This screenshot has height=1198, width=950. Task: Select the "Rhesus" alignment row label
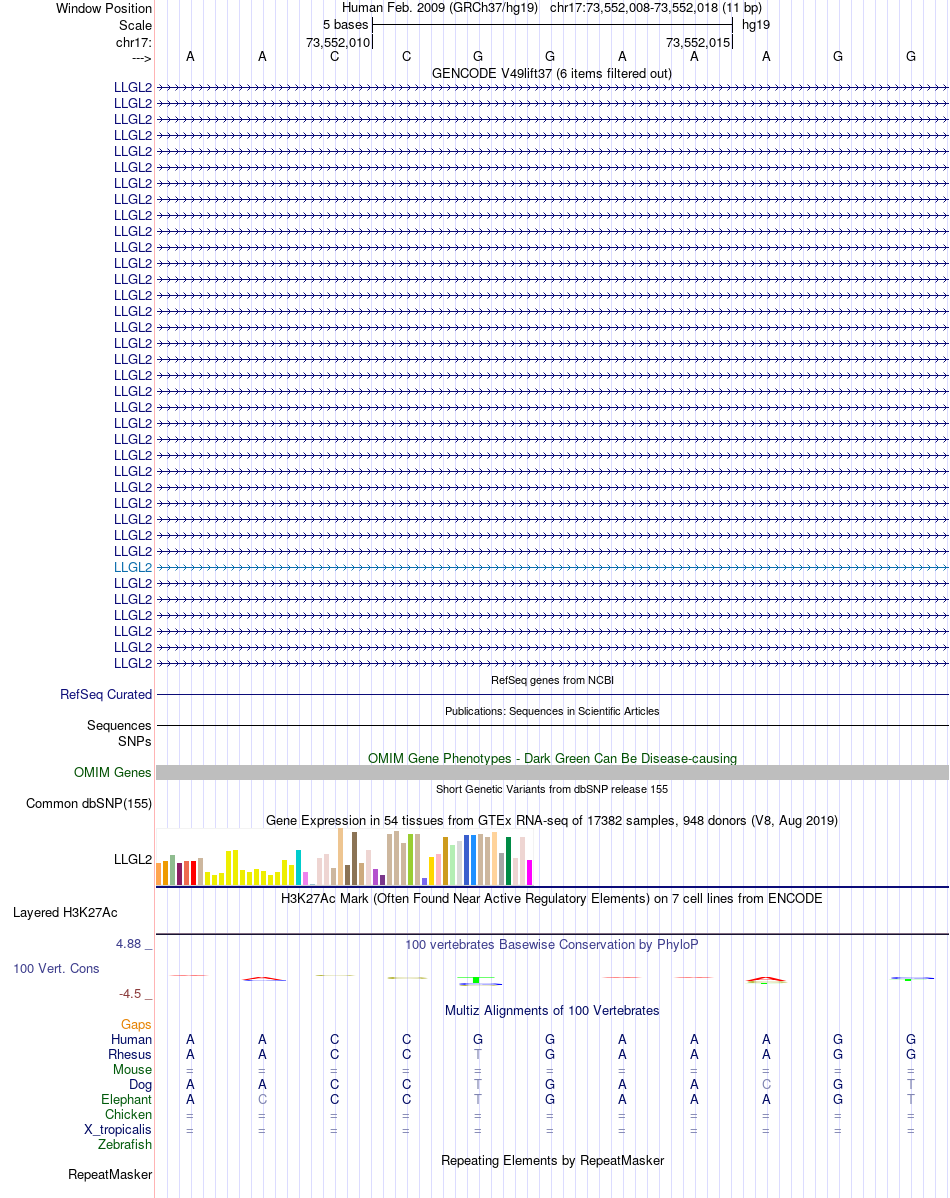(x=130, y=1054)
